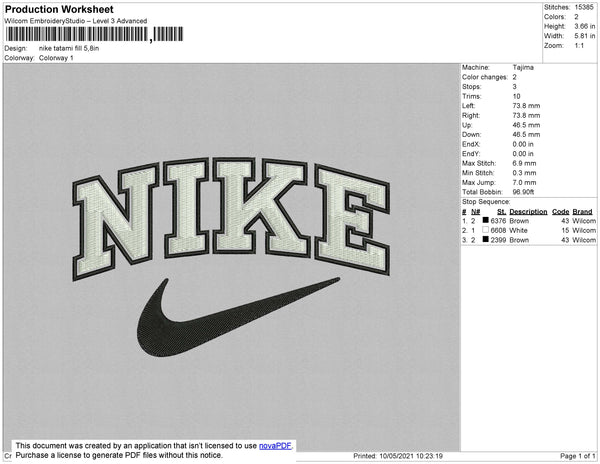Click the Max Jump value 7.0 mm
This screenshot has width=600, height=464.
[x=524, y=182]
